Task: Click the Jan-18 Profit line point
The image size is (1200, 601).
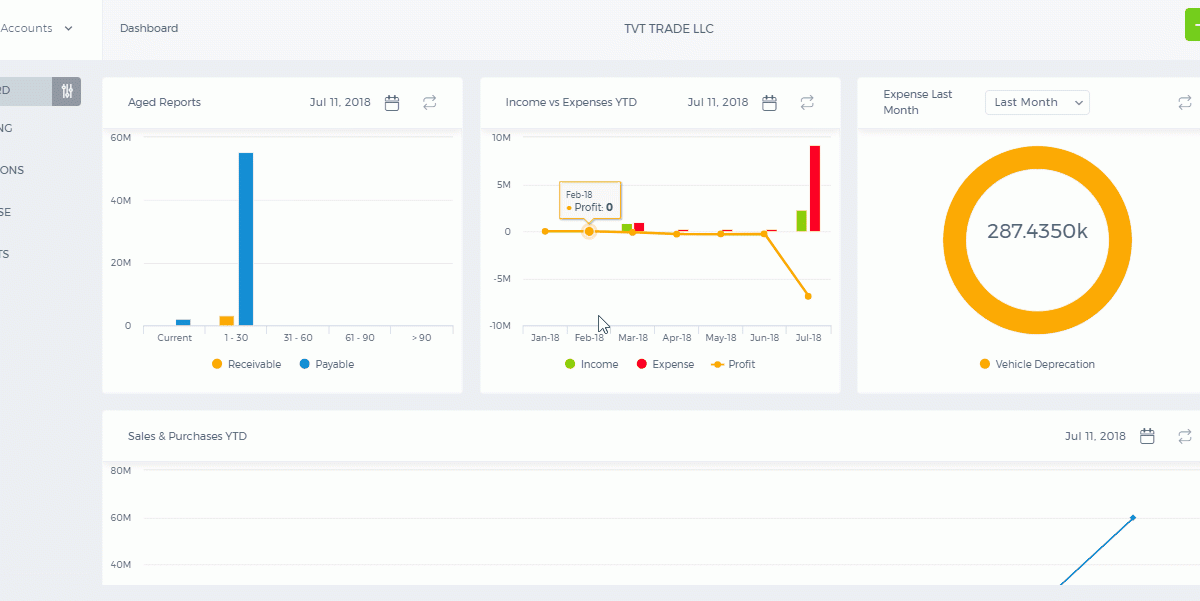Action: pos(545,231)
